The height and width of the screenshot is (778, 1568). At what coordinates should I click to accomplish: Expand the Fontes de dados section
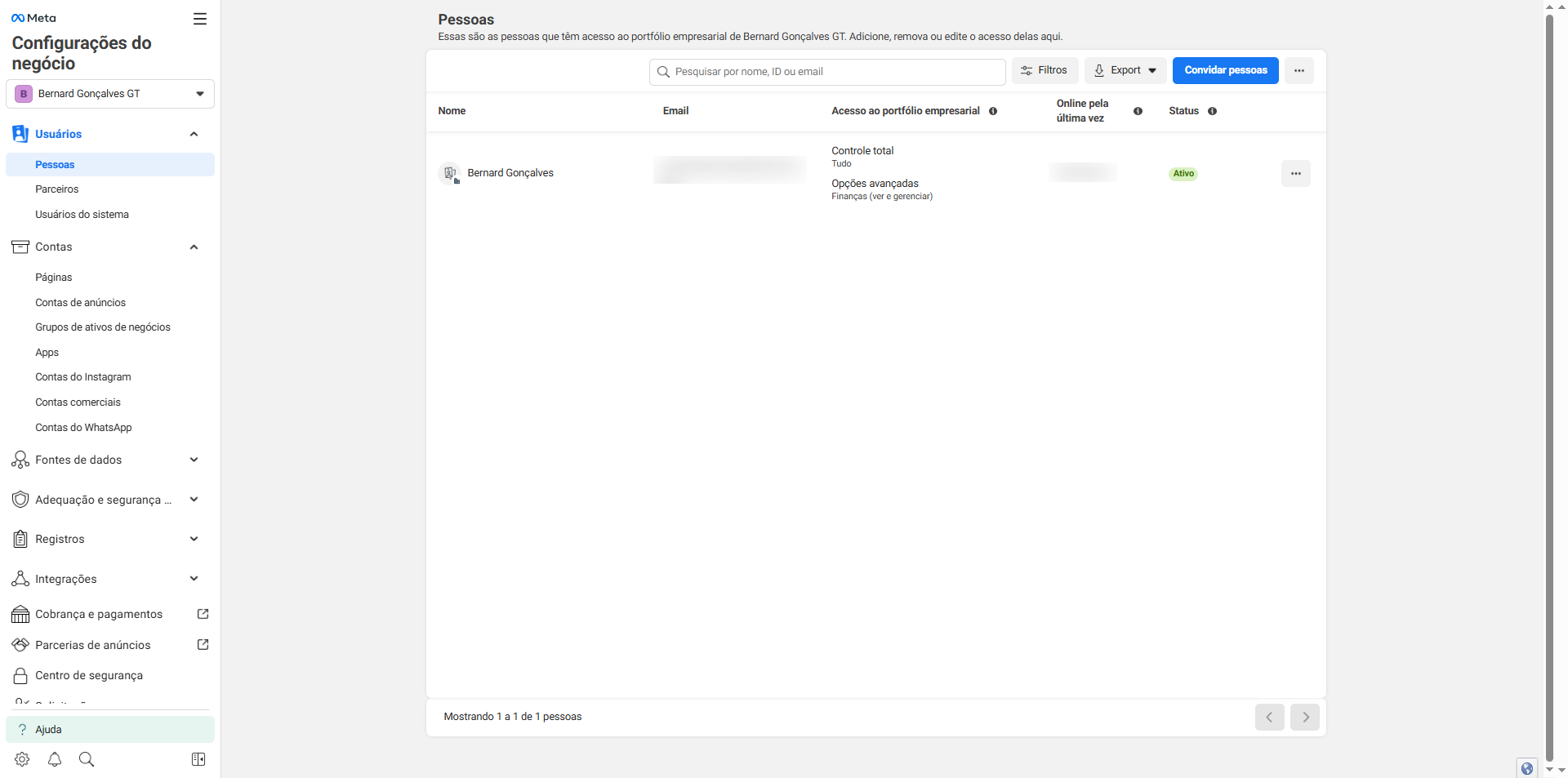(x=194, y=460)
